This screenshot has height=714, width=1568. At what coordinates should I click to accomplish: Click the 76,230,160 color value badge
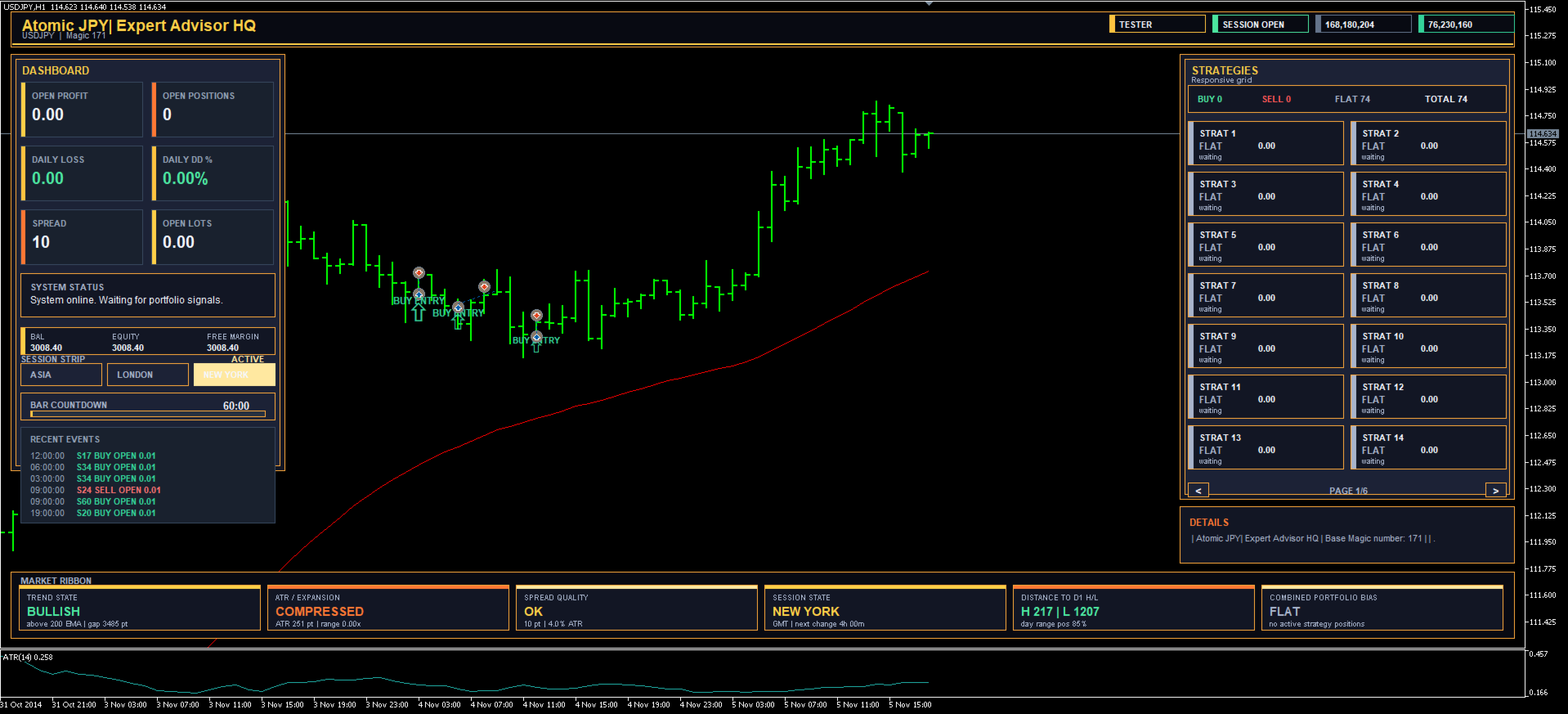tap(1467, 25)
